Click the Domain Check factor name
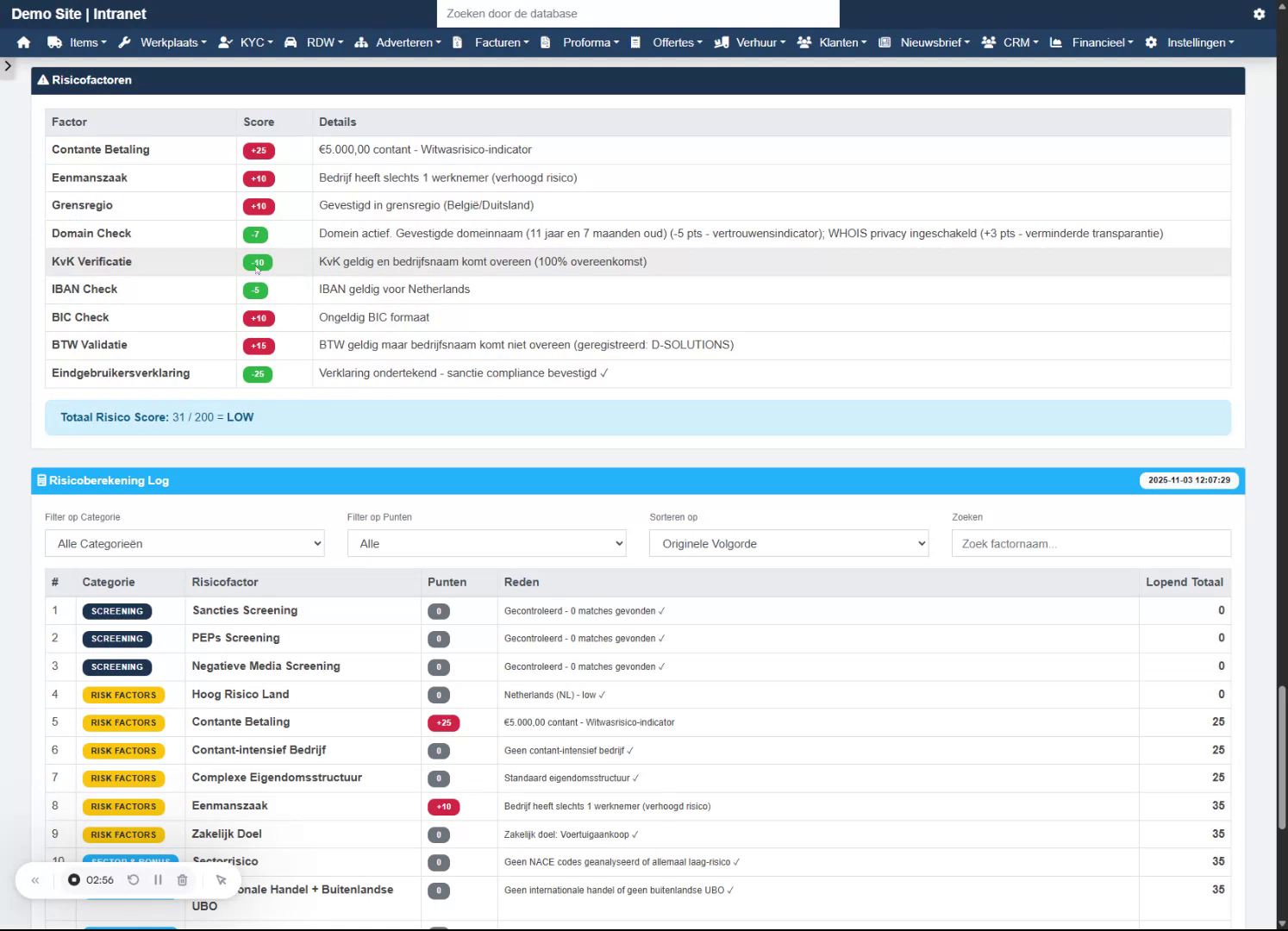 pos(91,234)
